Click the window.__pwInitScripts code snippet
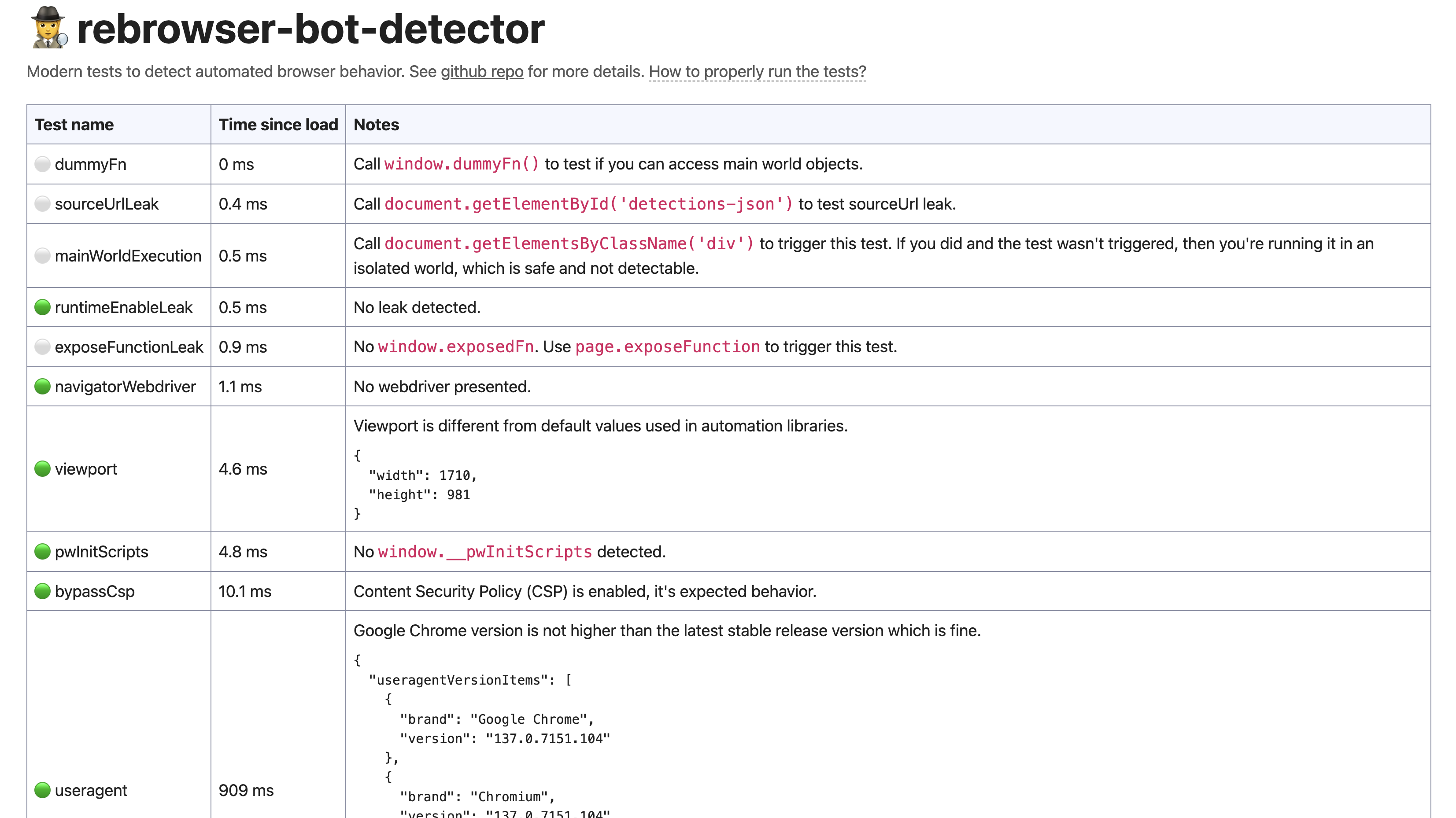Image resolution: width=1456 pixels, height=818 pixels. coord(485,551)
